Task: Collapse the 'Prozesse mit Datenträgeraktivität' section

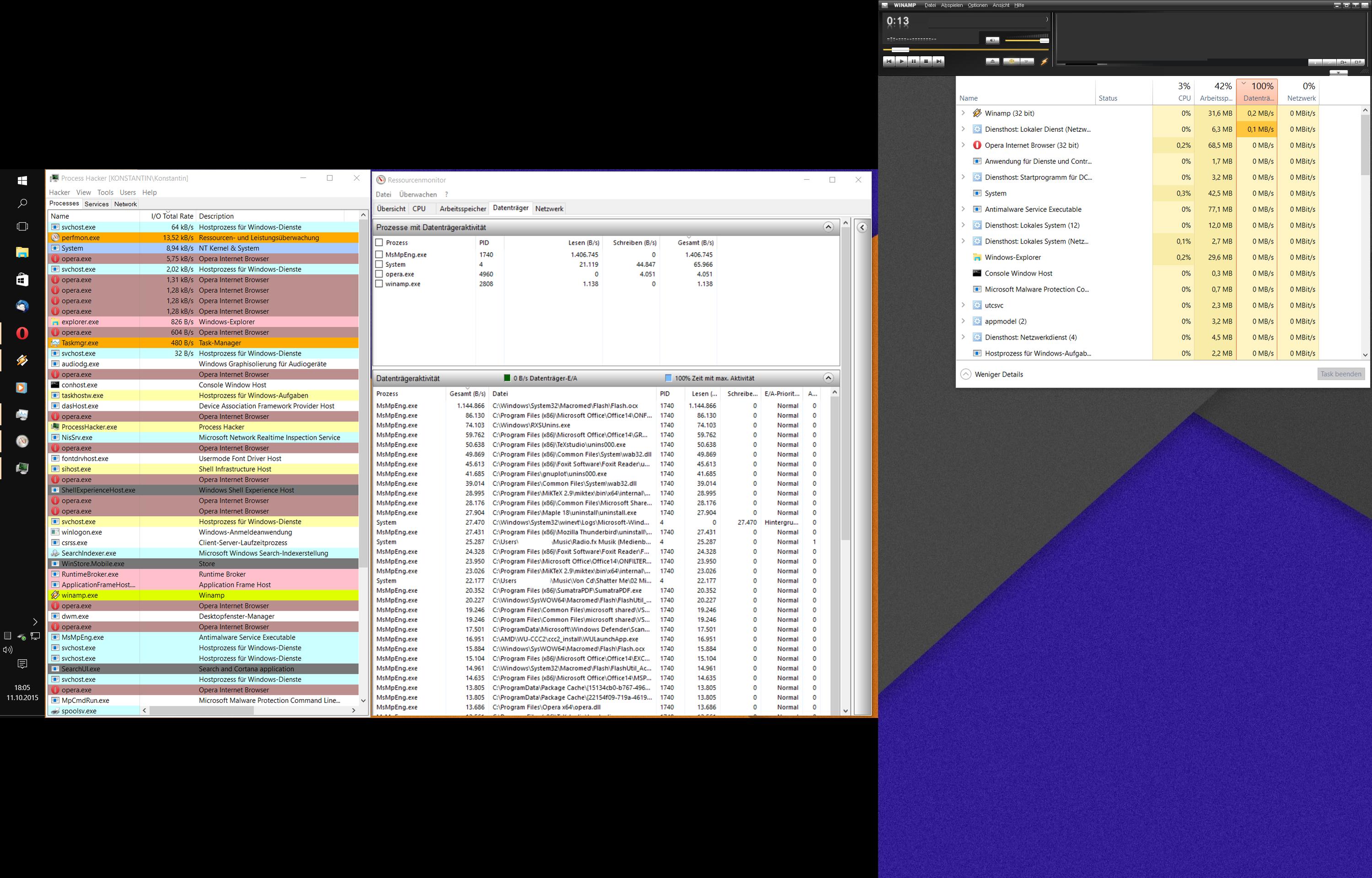Action: 828,227
